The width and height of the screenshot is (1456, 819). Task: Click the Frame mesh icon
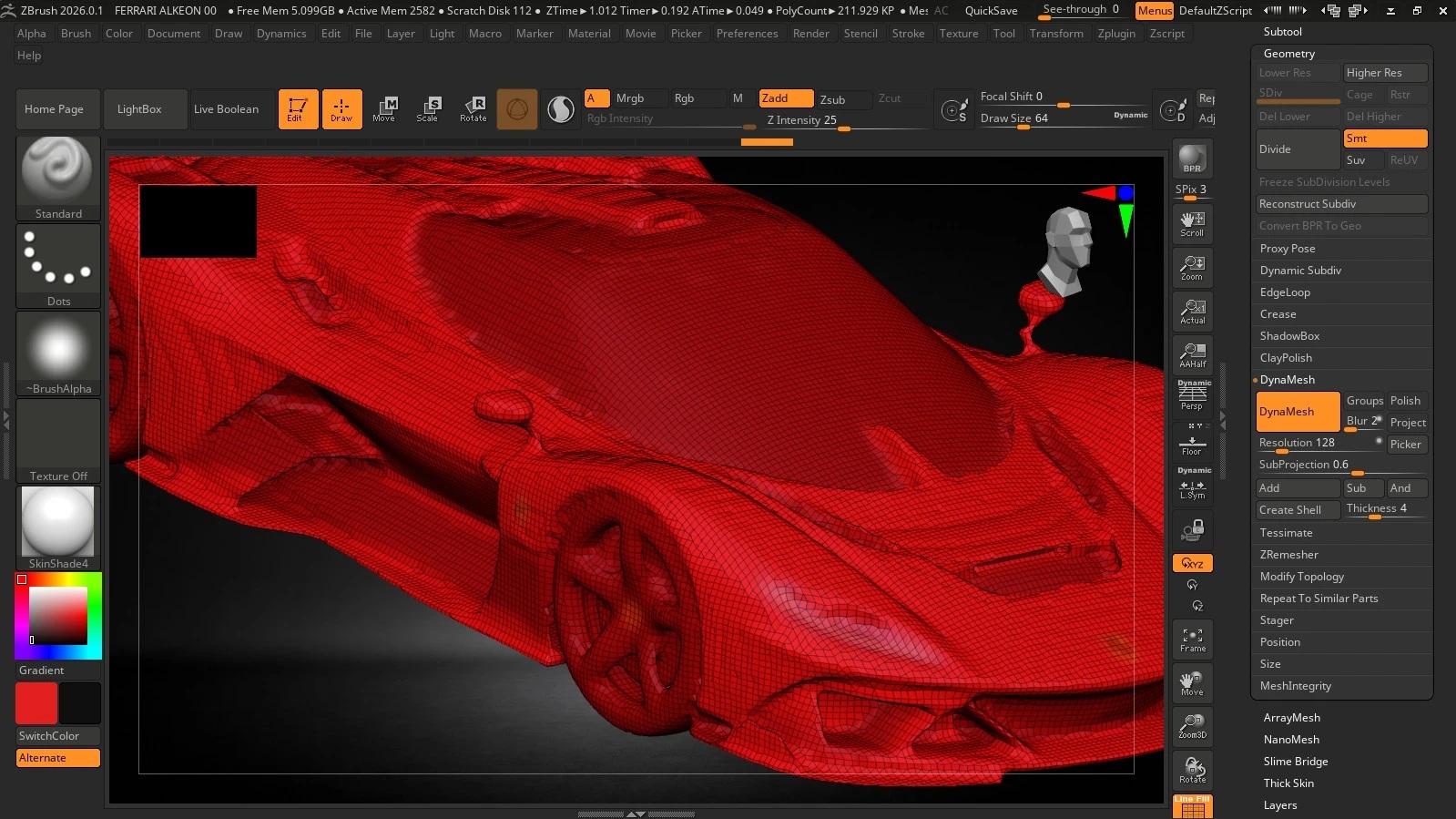[1192, 640]
